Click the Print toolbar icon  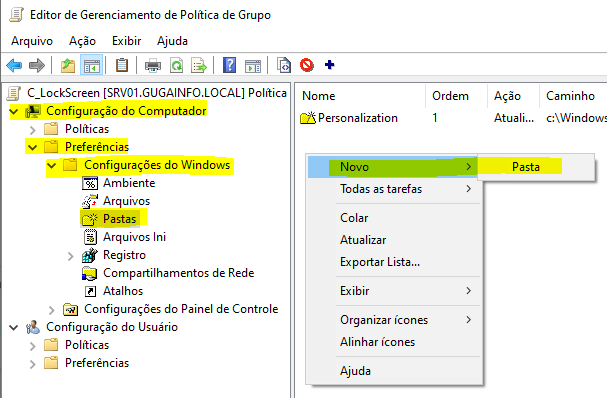pyautogui.click(x=153, y=65)
